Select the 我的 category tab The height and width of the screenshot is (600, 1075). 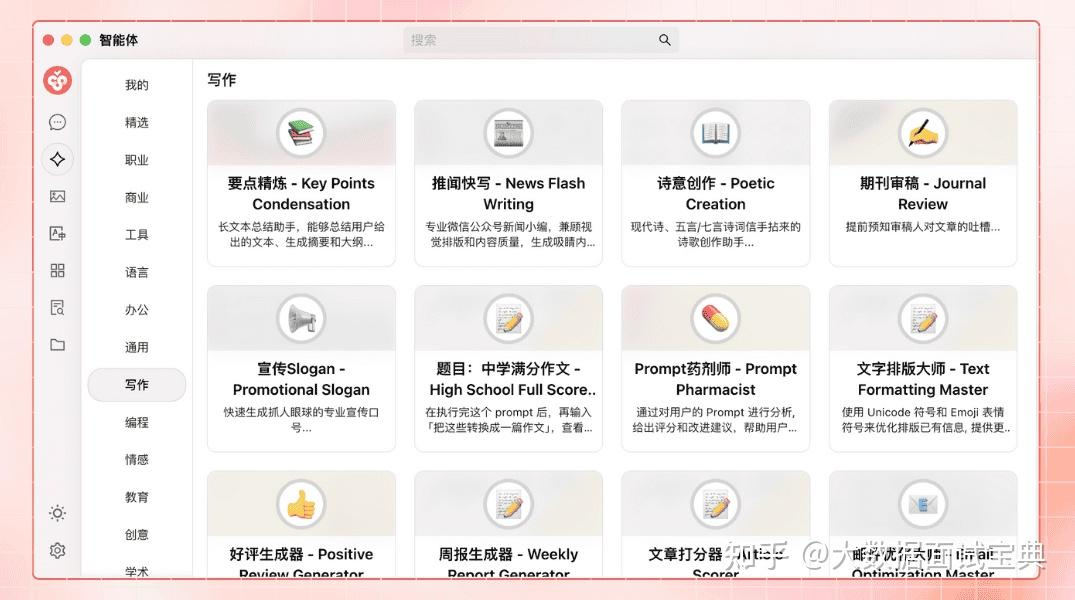point(136,85)
